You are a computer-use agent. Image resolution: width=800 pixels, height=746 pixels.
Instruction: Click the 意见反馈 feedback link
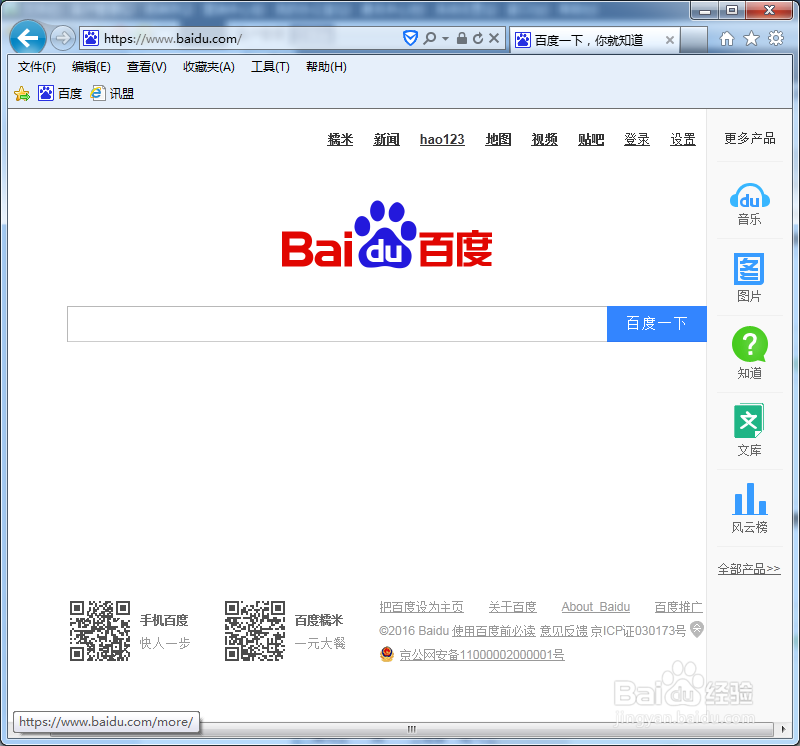(x=564, y=631)
